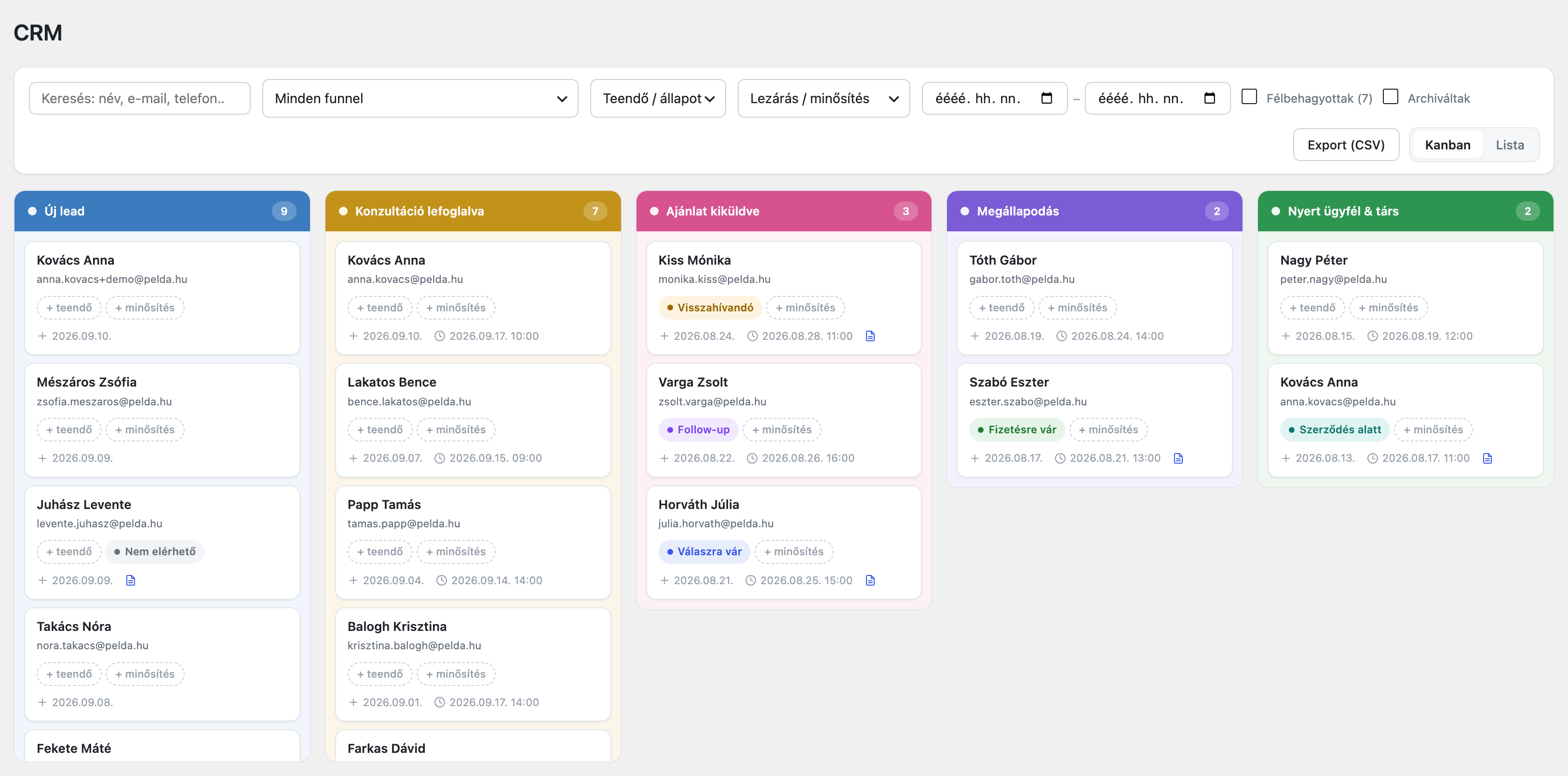Enable the Archiváltak checkbox
This screenshot has height=776, width=1568.
pos(1390,97)
